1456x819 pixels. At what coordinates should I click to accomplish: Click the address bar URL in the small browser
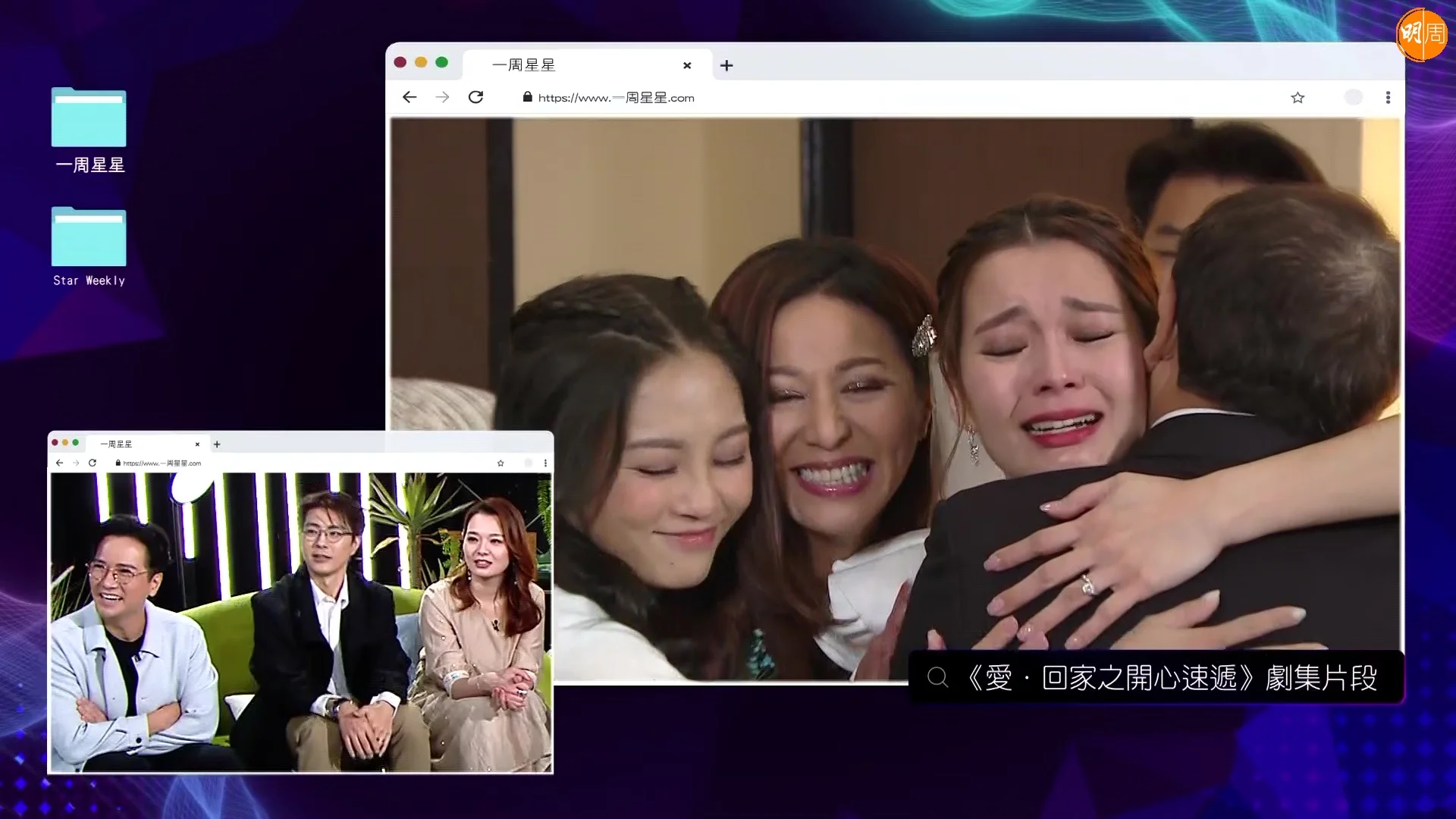[x=162, y=463]
